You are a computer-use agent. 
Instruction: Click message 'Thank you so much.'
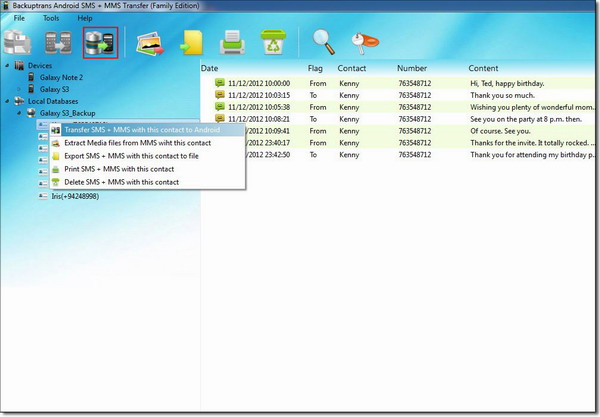pyautogui.click(x=502, y=95)
